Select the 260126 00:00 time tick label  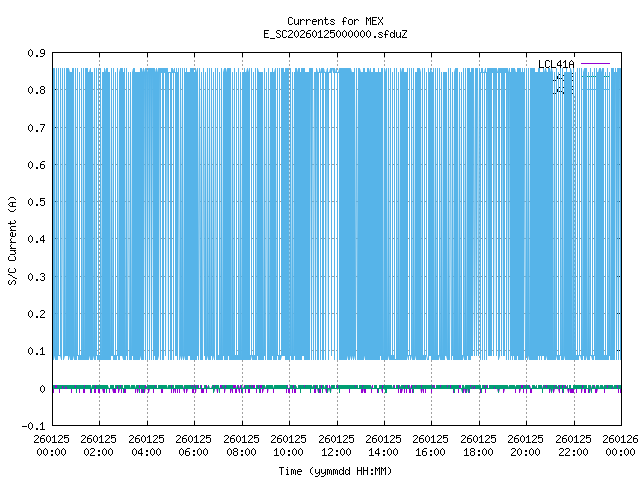tap(620, 445)
